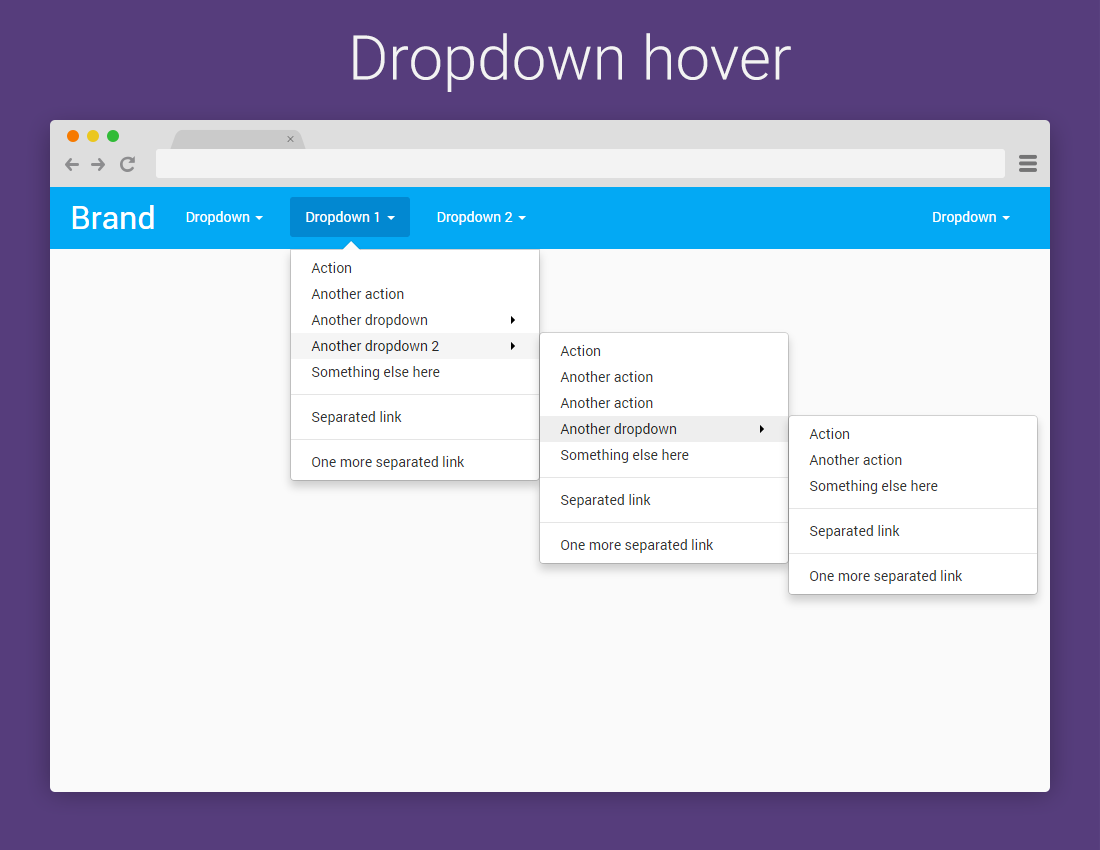Open the leftmost Dropdown menu

[x=224, y=217]
